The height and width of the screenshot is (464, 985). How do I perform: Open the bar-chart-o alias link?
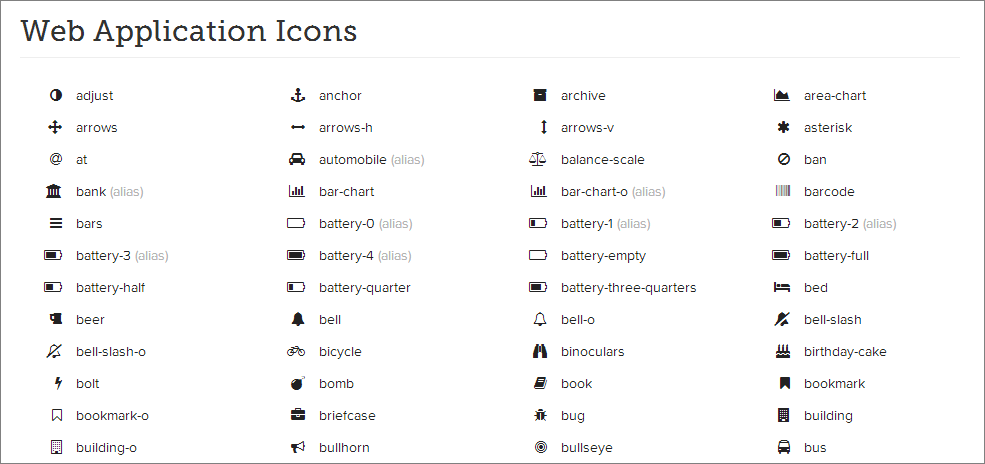point(613,192)
